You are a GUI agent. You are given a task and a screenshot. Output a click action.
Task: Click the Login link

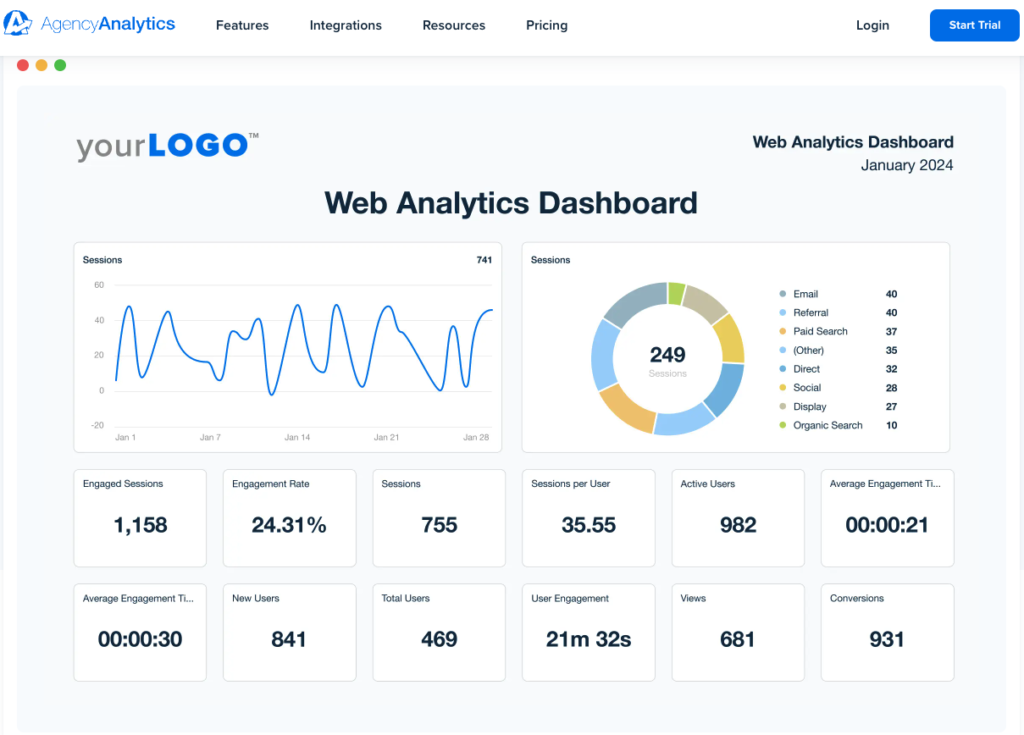pyautogui.click(x=872, y=25)
